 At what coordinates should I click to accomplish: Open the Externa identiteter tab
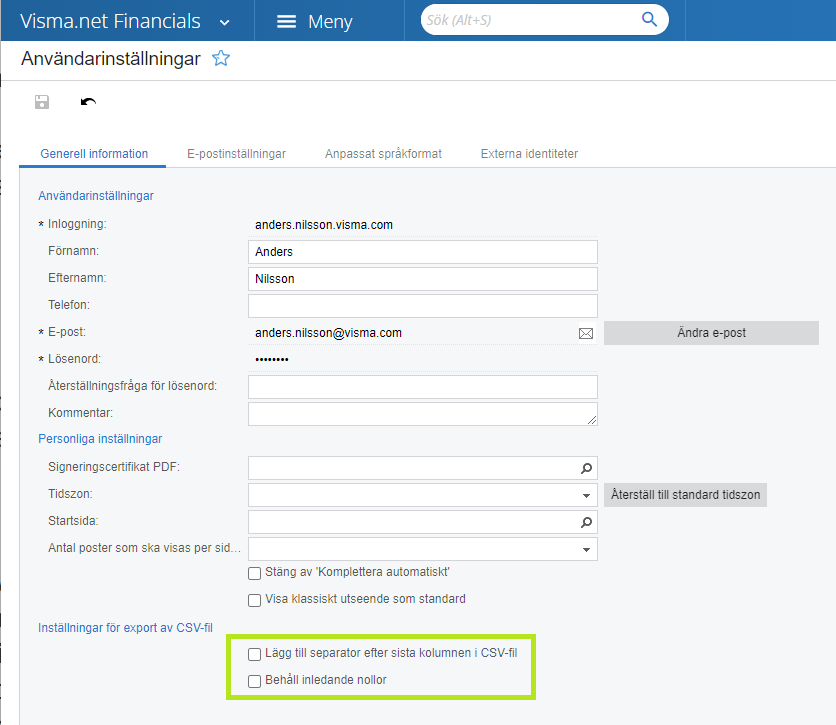[x=529, y=154]
